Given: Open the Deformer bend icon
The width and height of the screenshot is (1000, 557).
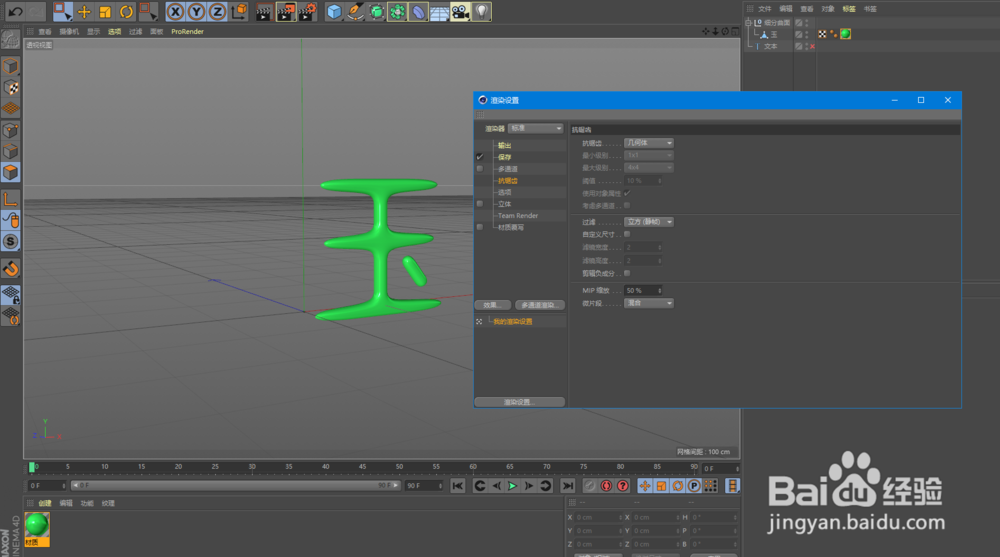Looking at the screenshot, I should [418, 11].
